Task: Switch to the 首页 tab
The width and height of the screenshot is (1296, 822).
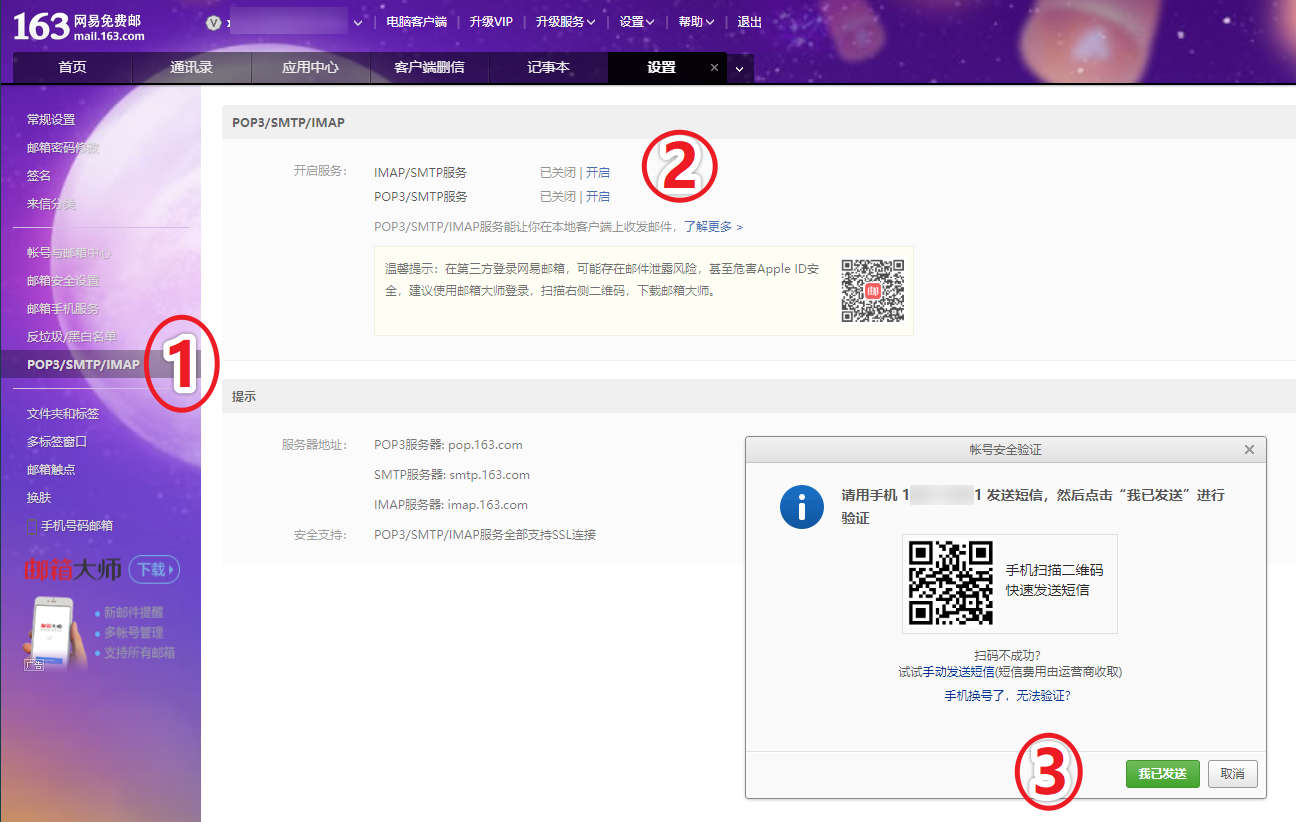Action: tap(72, 68)
